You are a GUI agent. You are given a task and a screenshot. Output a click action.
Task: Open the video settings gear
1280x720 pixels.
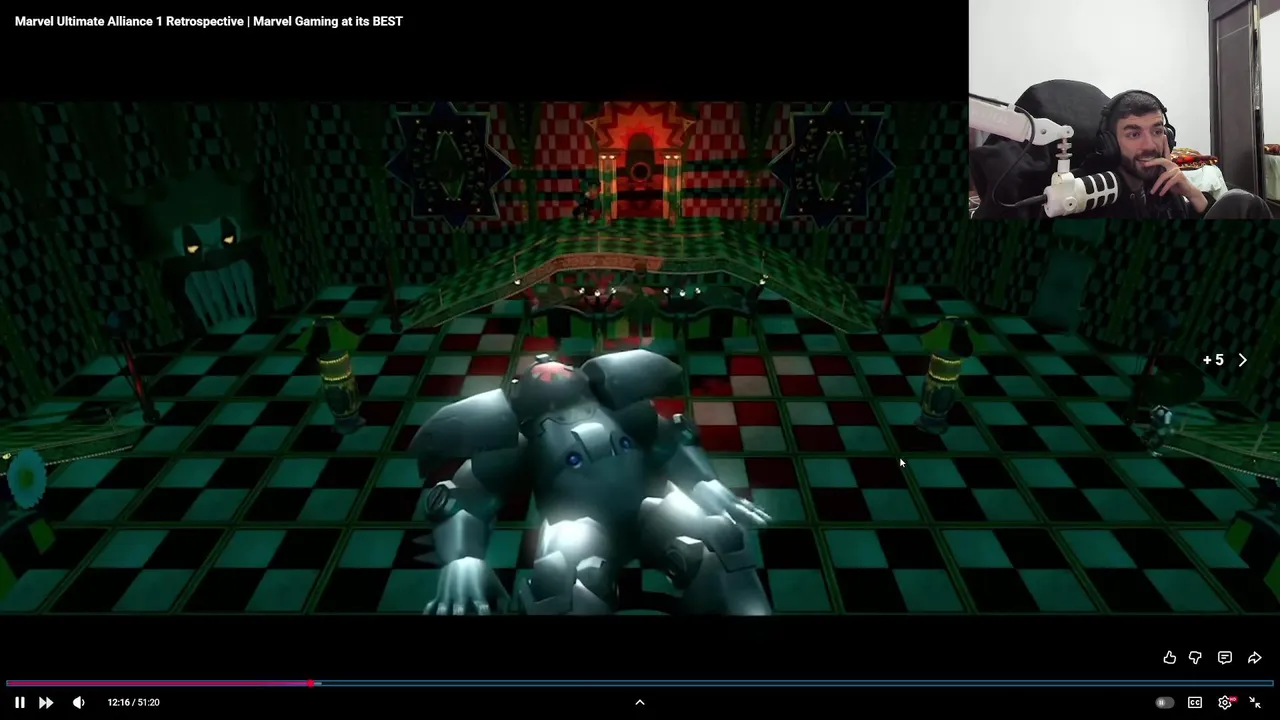[x=1225, y=702]
